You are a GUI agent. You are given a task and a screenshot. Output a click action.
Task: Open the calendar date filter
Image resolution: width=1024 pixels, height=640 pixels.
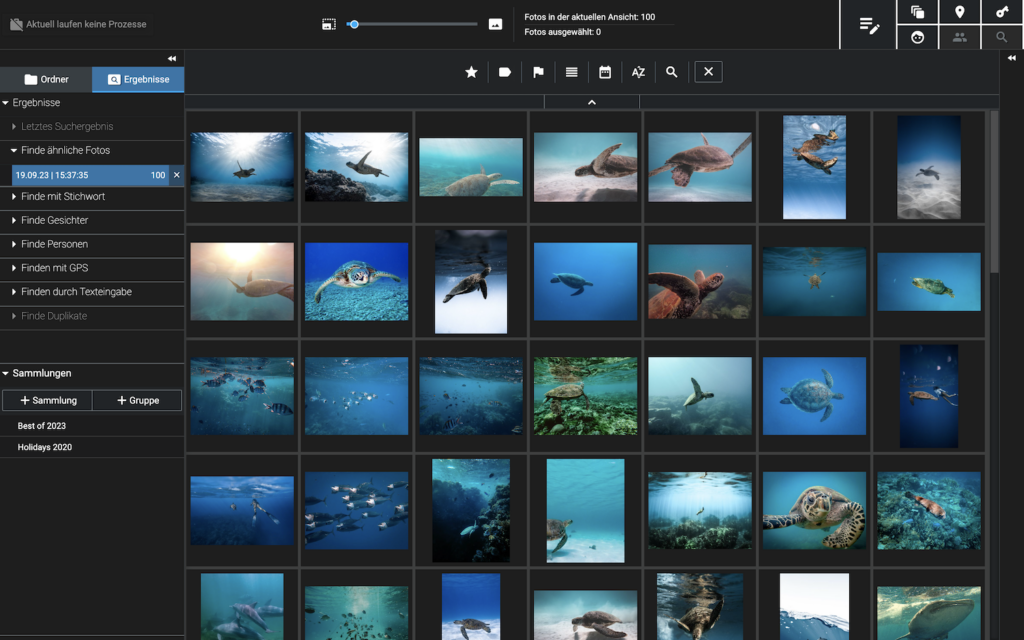[x=605, y=72]
